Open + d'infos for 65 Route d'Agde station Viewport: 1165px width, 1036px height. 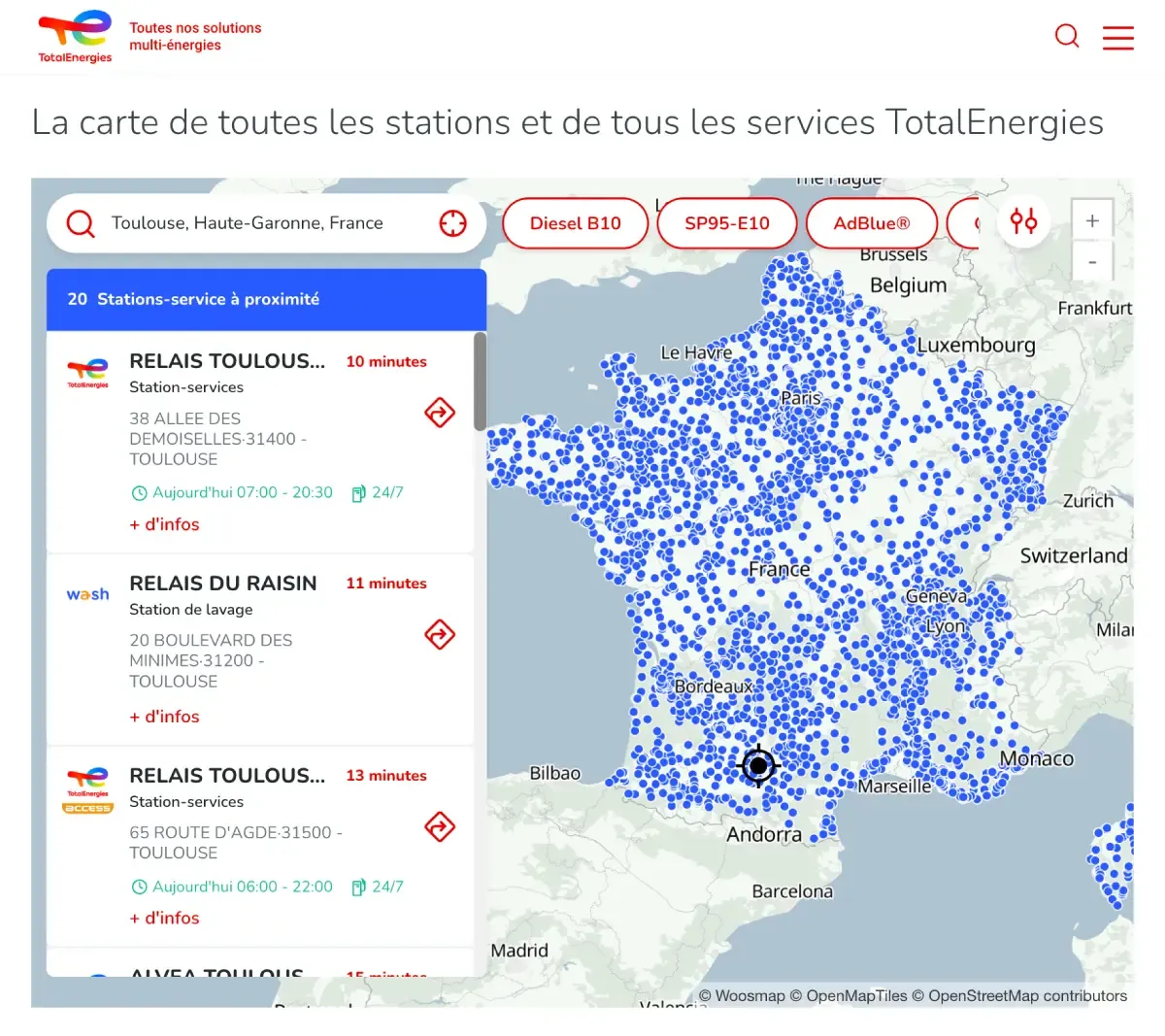click(x=164, y=919)
